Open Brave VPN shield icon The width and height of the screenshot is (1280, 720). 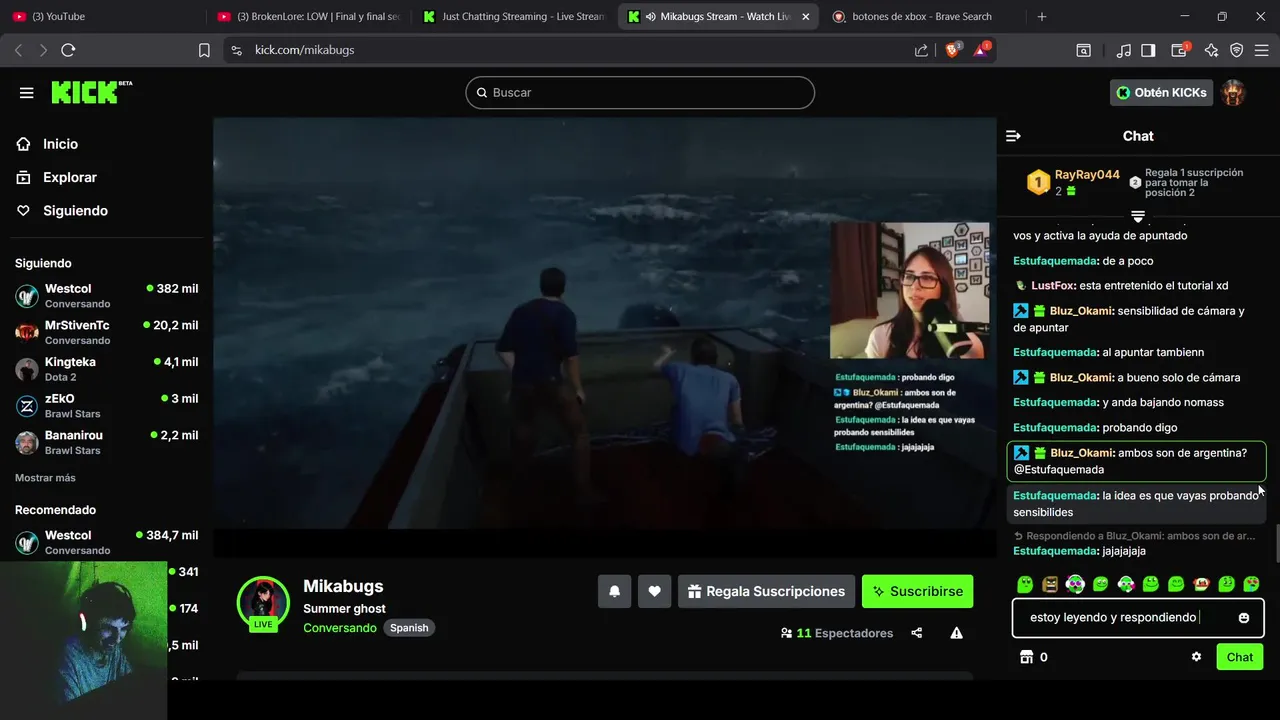click(1237, 50)
